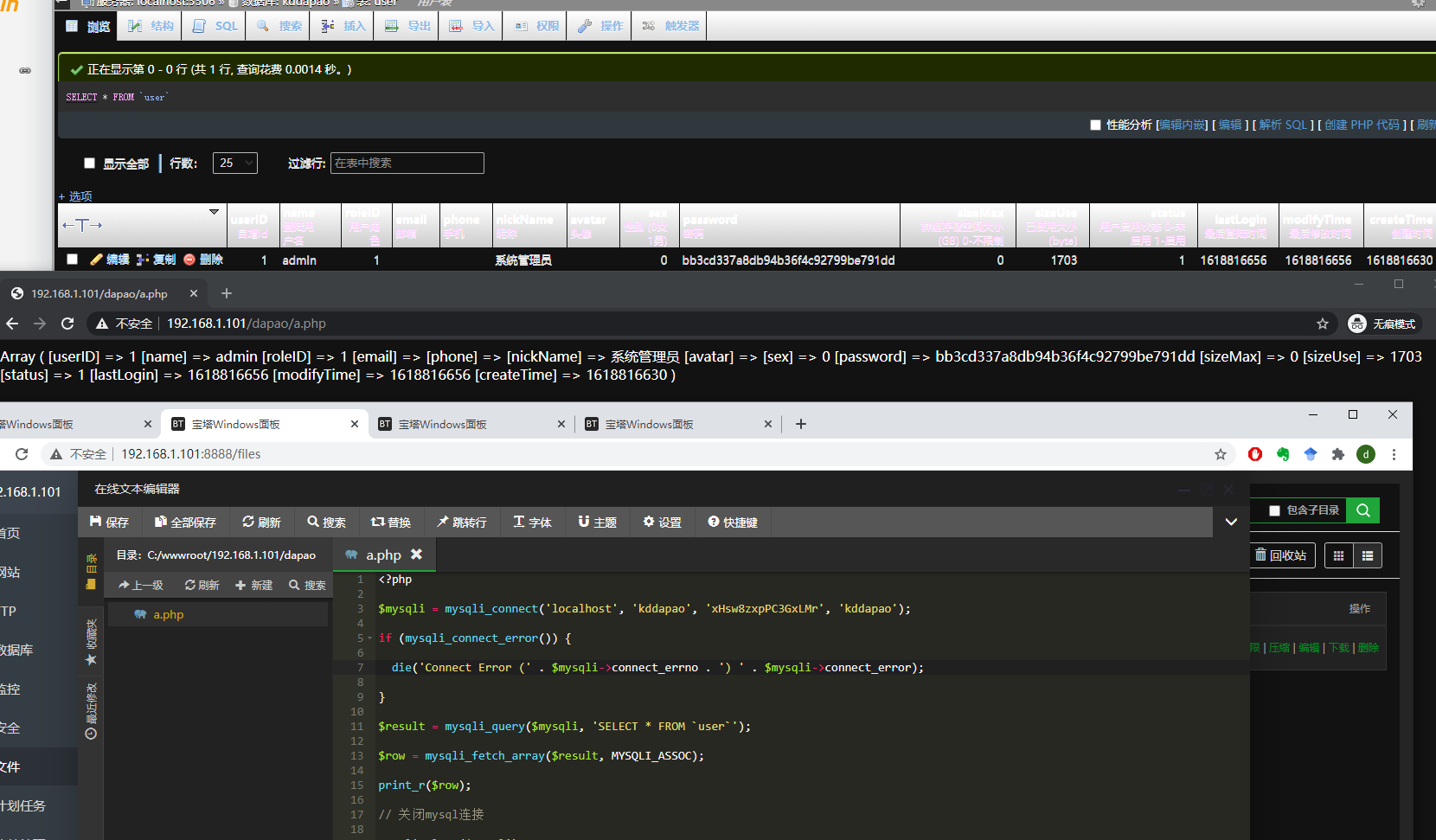Click 刷新 in the editor top toolbar
This screenshot has width=1436, height=840.
[261, 522]
